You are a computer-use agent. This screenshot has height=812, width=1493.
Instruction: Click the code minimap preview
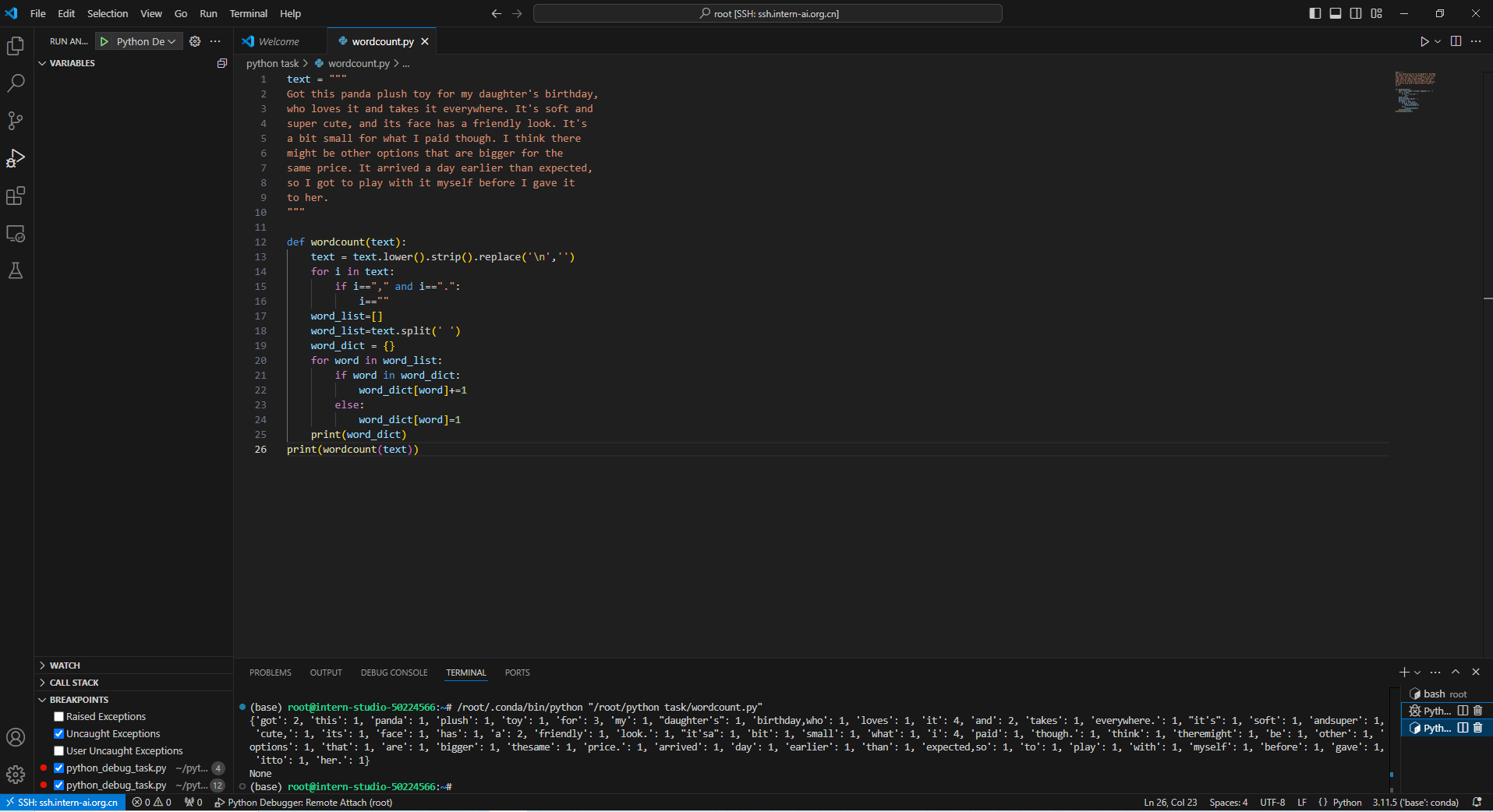click(x=1415, y=92)
